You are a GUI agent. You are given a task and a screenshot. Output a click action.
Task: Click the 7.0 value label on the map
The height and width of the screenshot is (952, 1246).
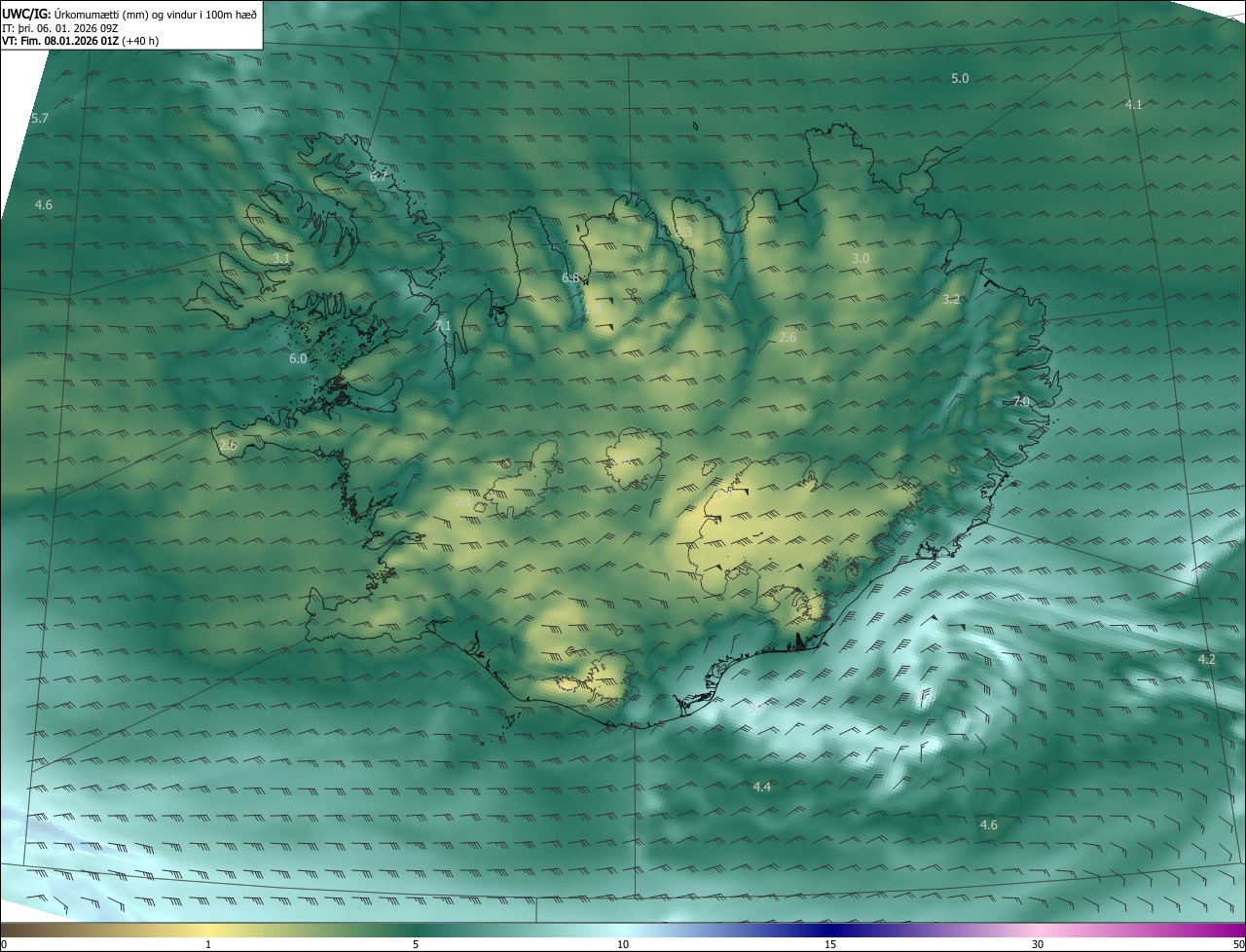1021,401
